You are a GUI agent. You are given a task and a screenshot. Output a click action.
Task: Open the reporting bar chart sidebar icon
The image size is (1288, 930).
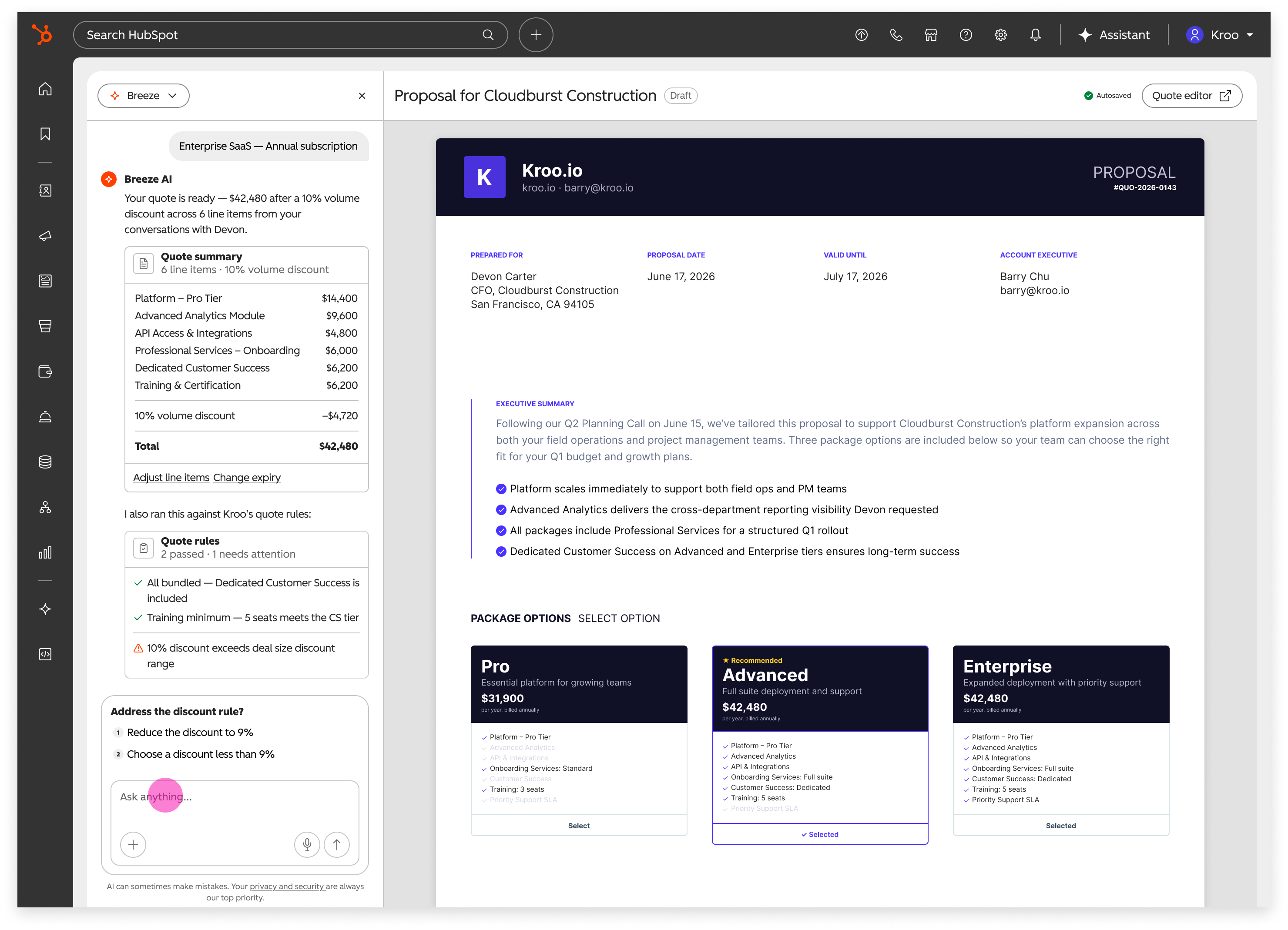(x=45, y=552)
